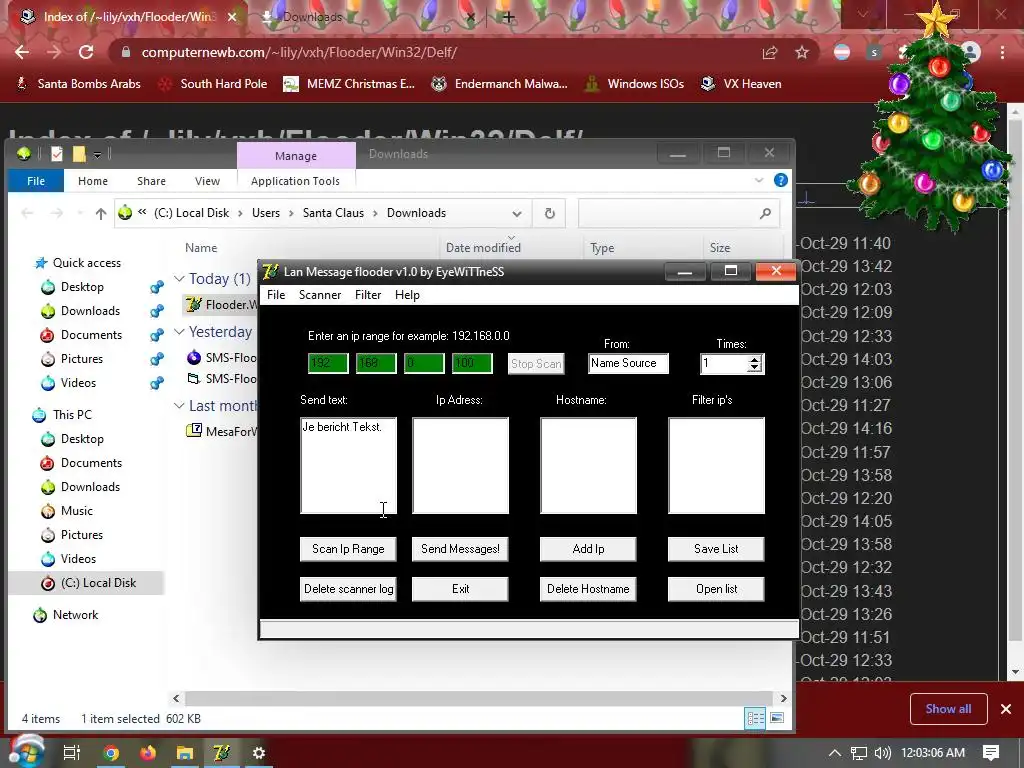Click the Save List button
The image size is (1024, 768).
716,549
